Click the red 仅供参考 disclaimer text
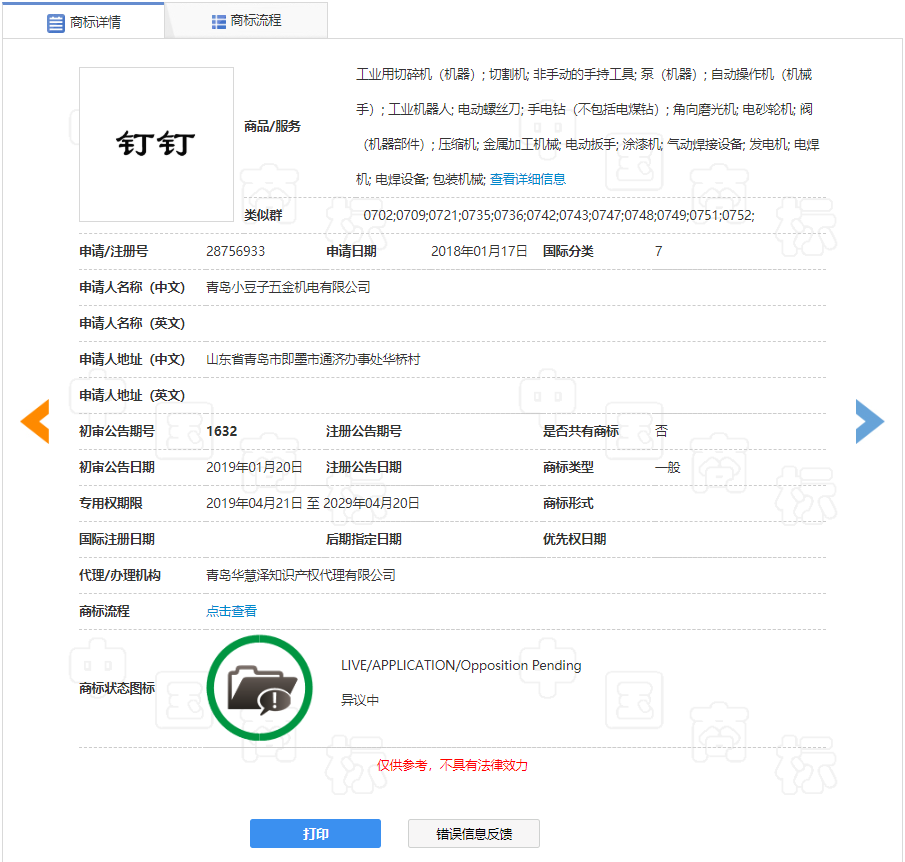 (452, 765)
